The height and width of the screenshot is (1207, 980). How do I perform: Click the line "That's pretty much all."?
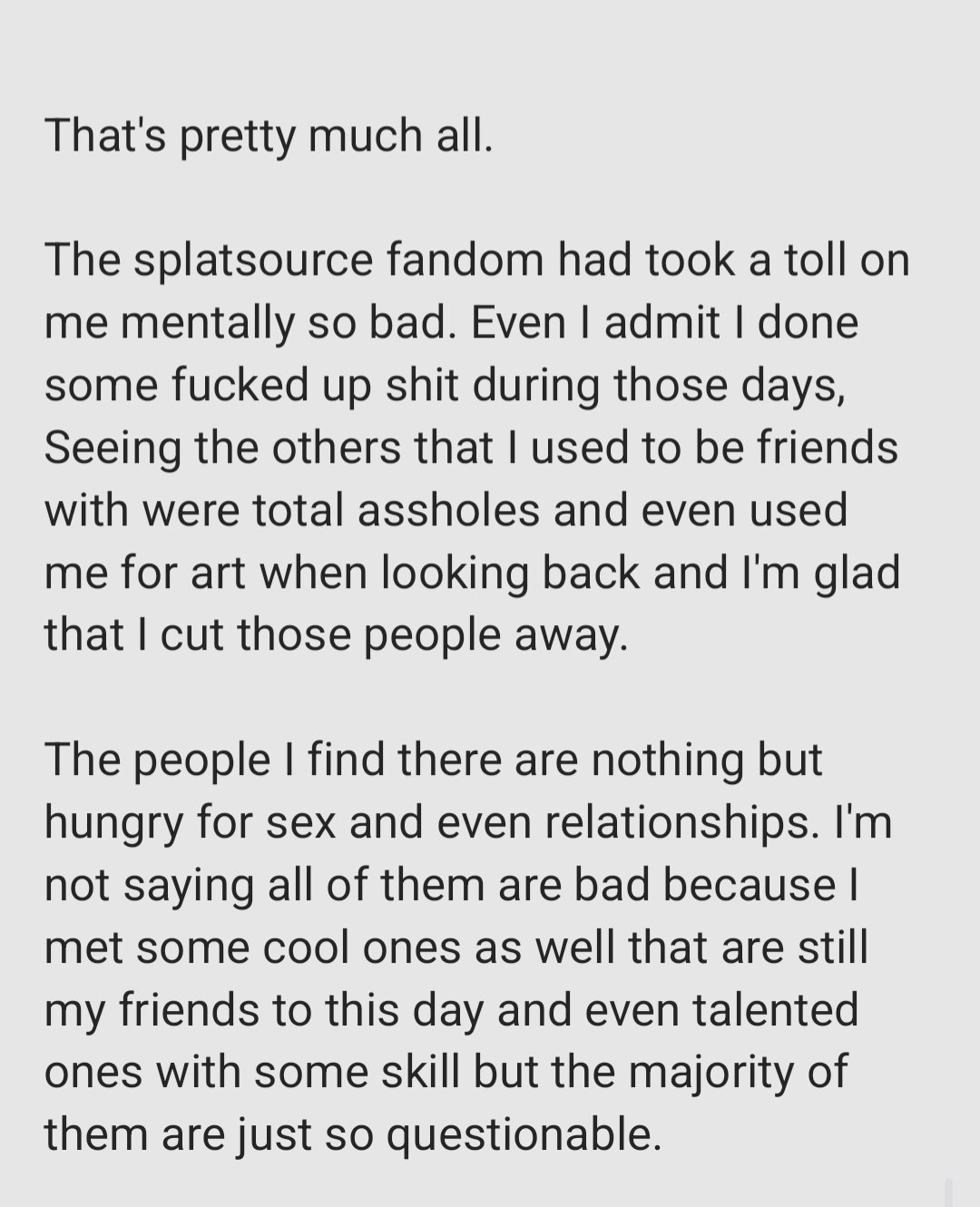269,136
